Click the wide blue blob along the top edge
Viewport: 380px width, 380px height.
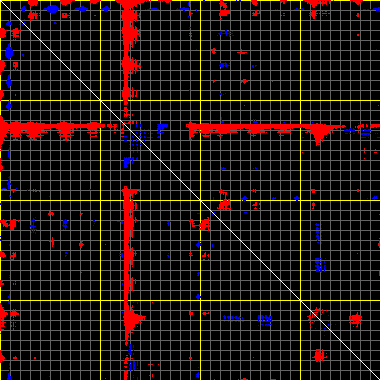pyautogui.click(x=52, y=9)
